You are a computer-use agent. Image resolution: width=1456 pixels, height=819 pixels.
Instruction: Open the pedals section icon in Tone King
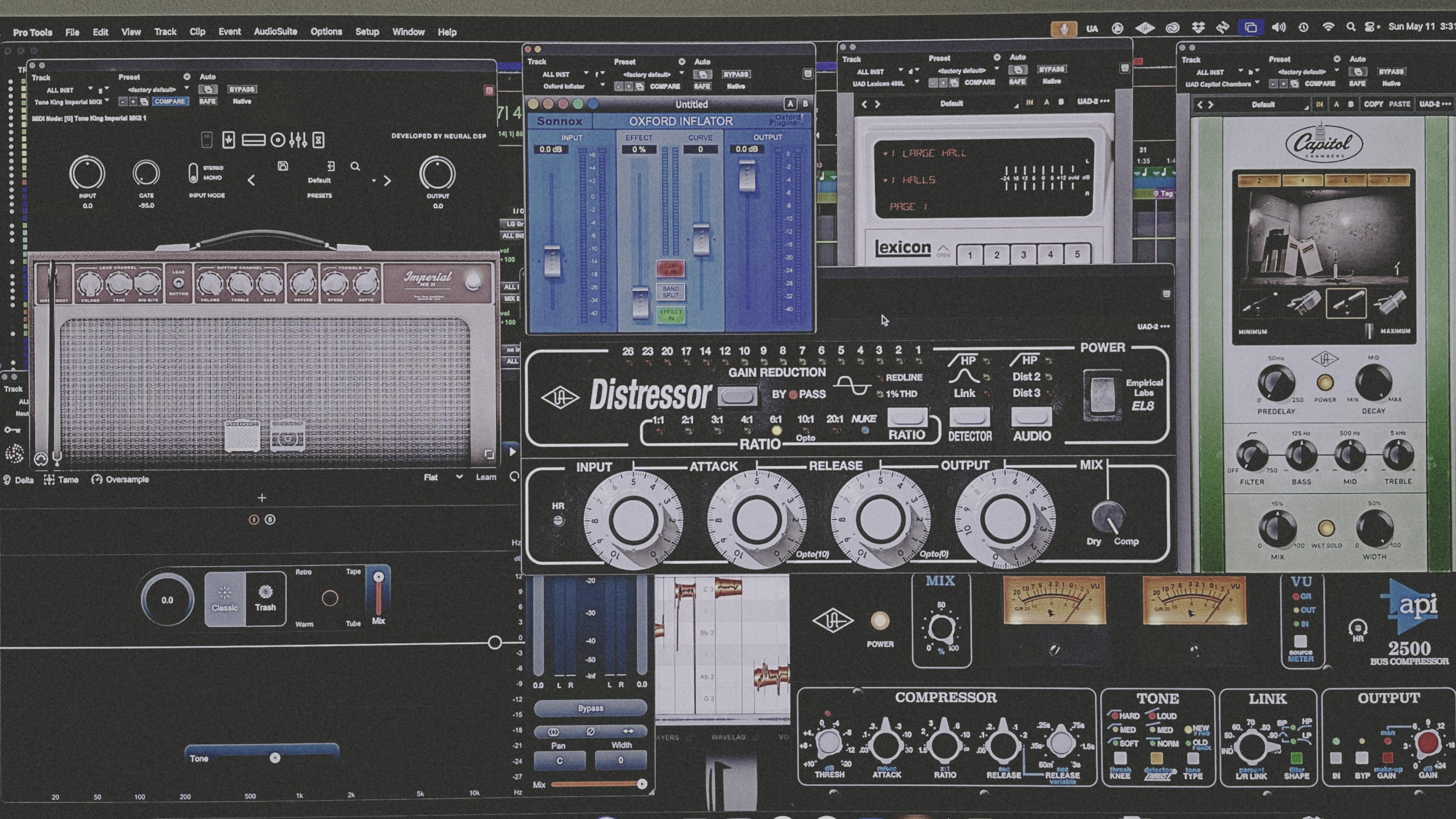click(x=228, y=140)
